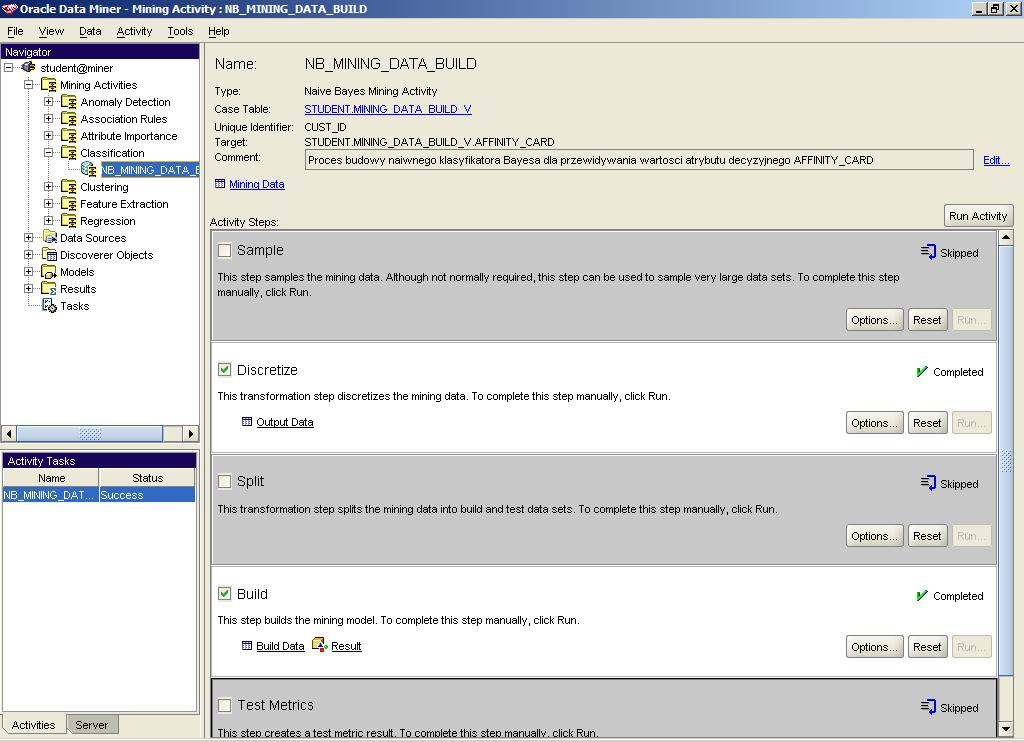Click the table icon beside Mining Data

[220, 184]
